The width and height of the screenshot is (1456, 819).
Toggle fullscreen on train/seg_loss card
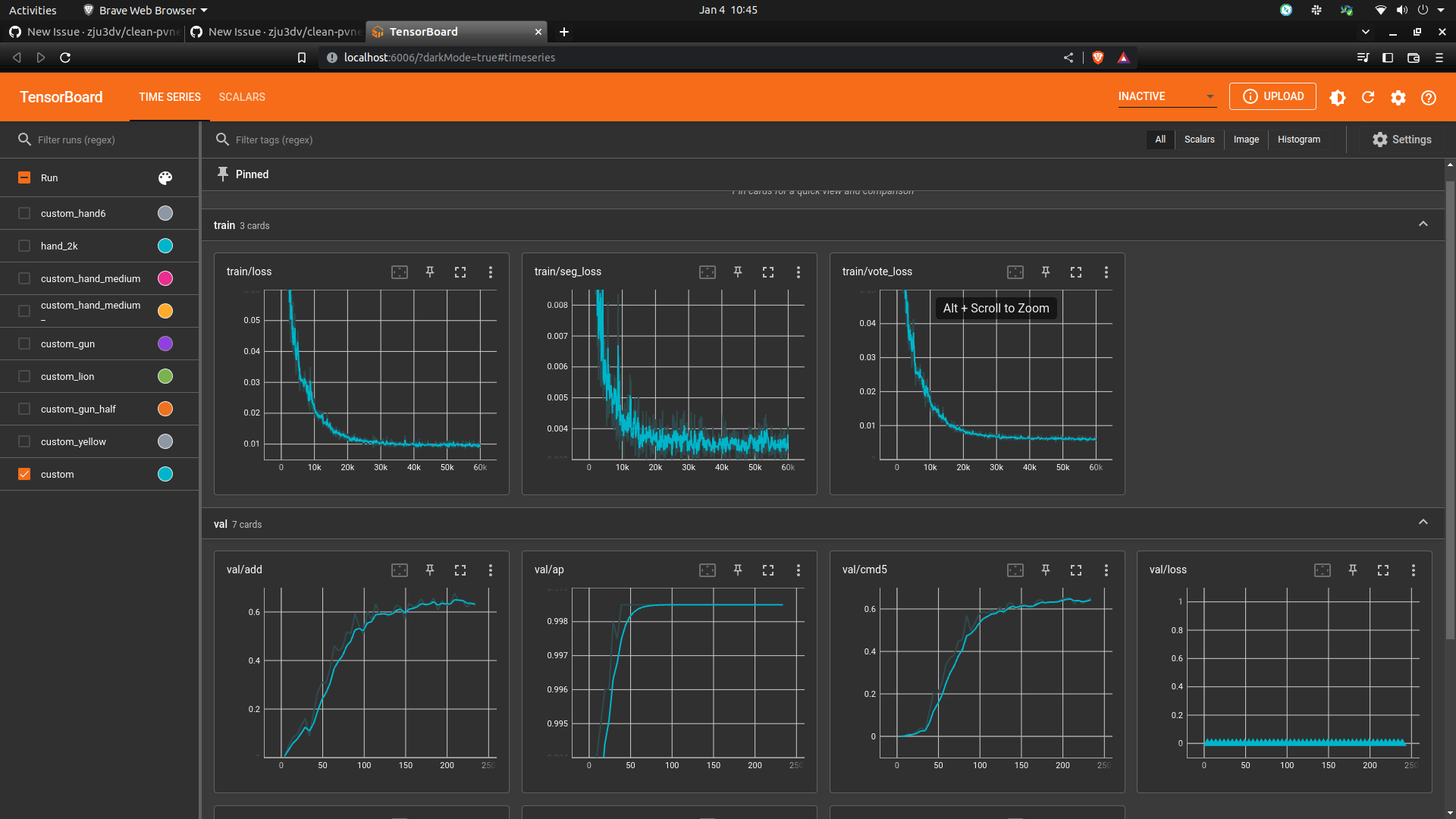click(768, 271)
